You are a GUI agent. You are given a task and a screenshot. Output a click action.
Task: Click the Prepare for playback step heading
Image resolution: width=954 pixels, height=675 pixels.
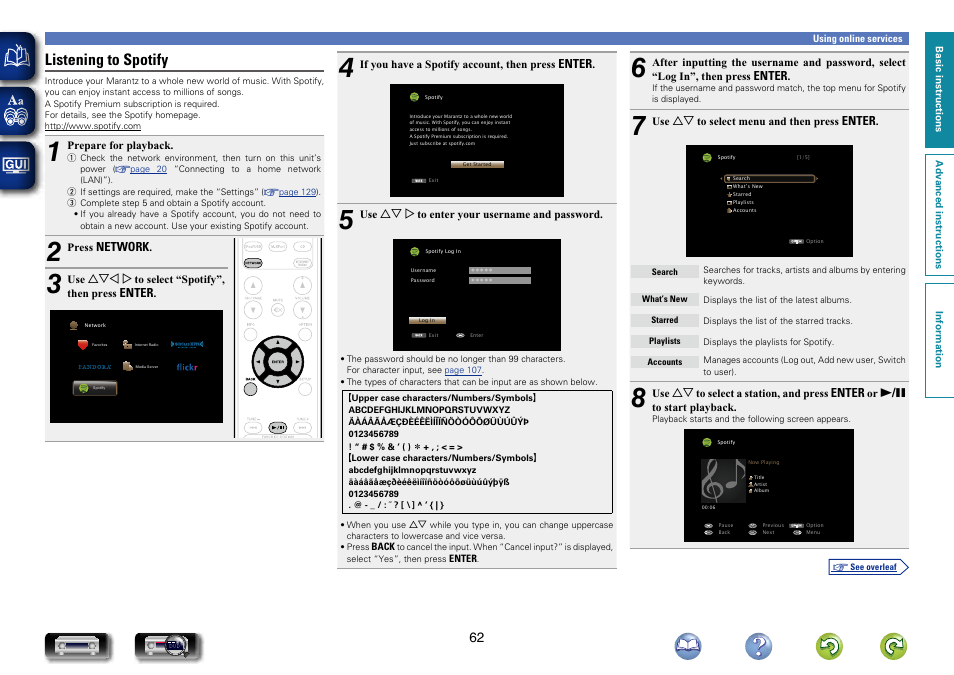click(x=120, y=145)
